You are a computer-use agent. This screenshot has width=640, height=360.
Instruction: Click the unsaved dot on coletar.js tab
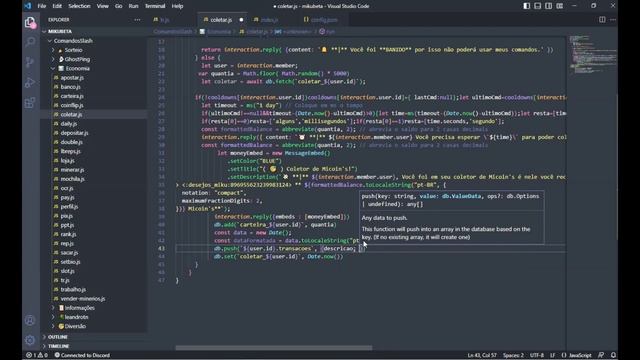pos(241,20)
